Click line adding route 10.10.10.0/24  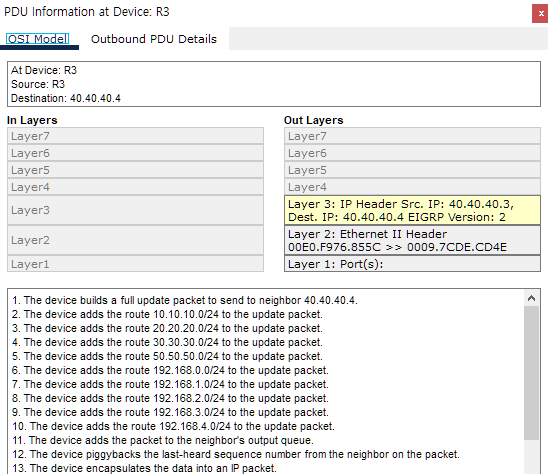click(167, 314)
